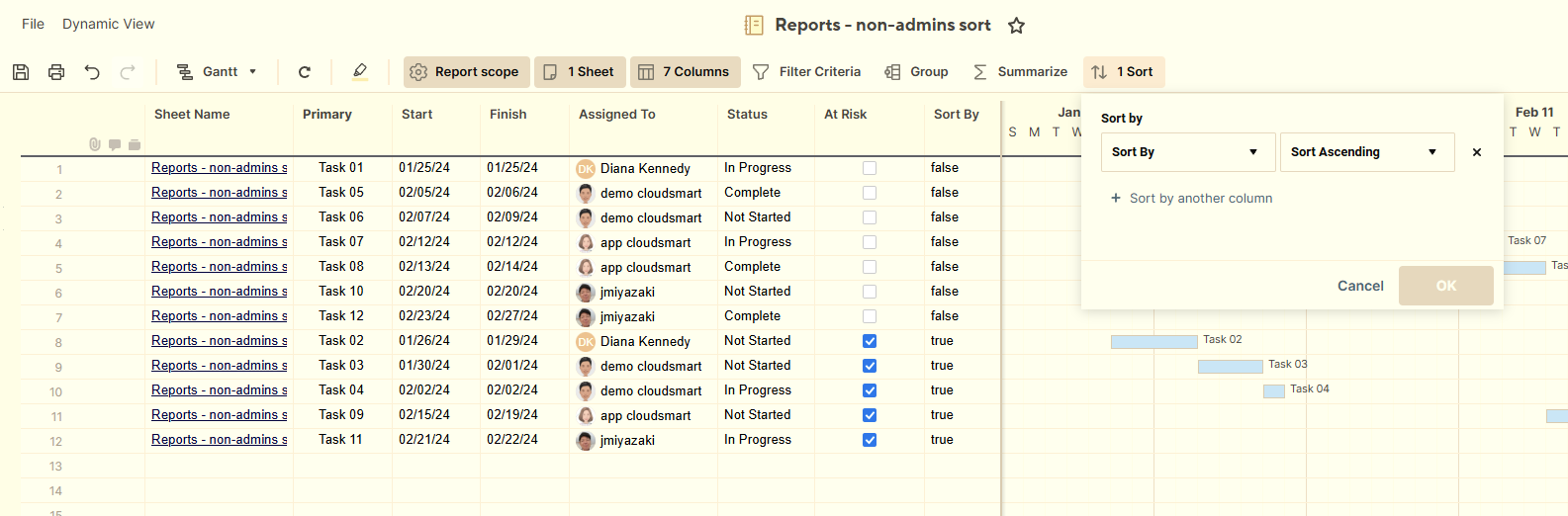Remove the Sort By rule with X

pyautogui.click(x=1477, y=152)
